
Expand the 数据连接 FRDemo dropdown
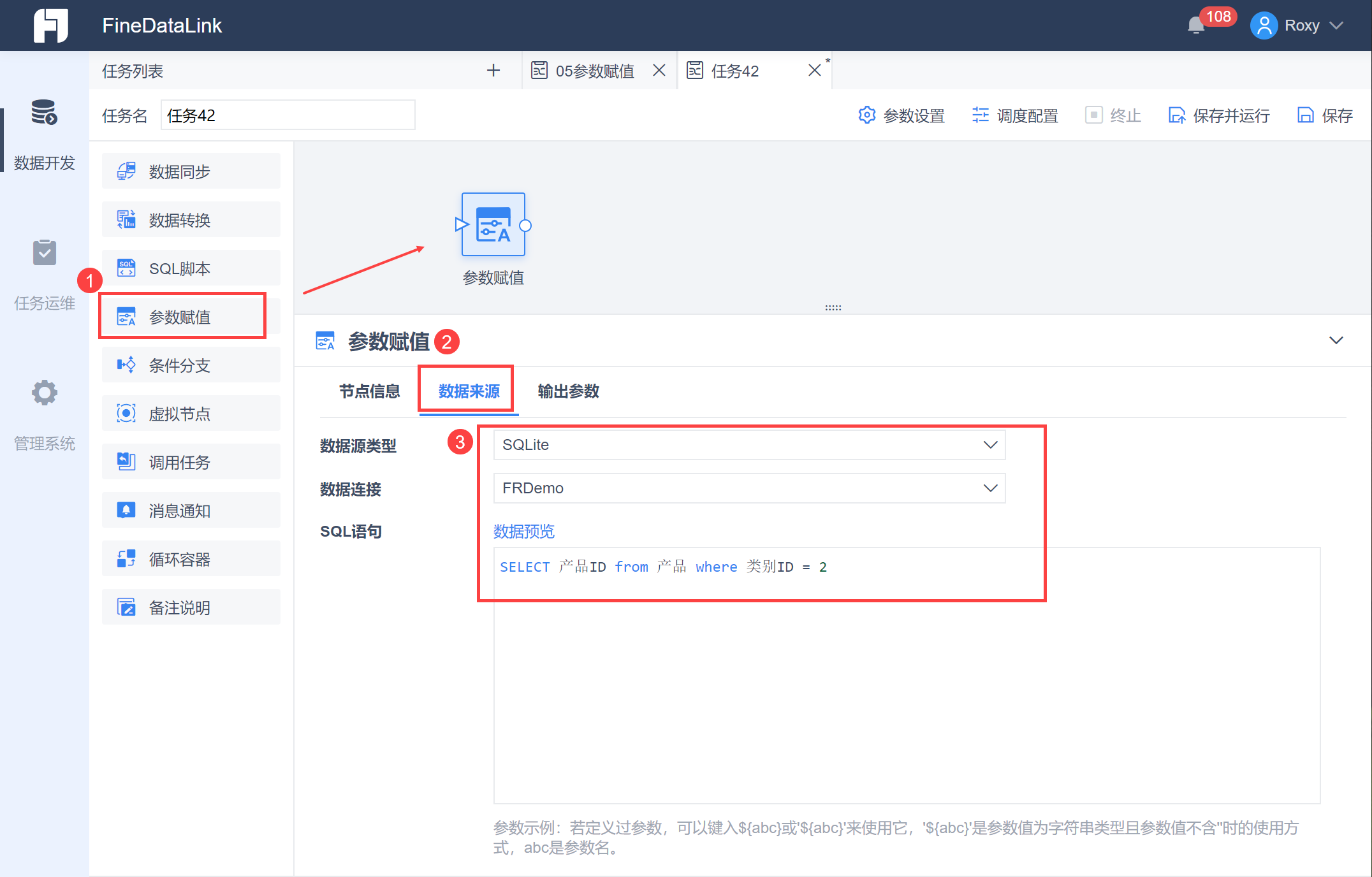(749, 488)
